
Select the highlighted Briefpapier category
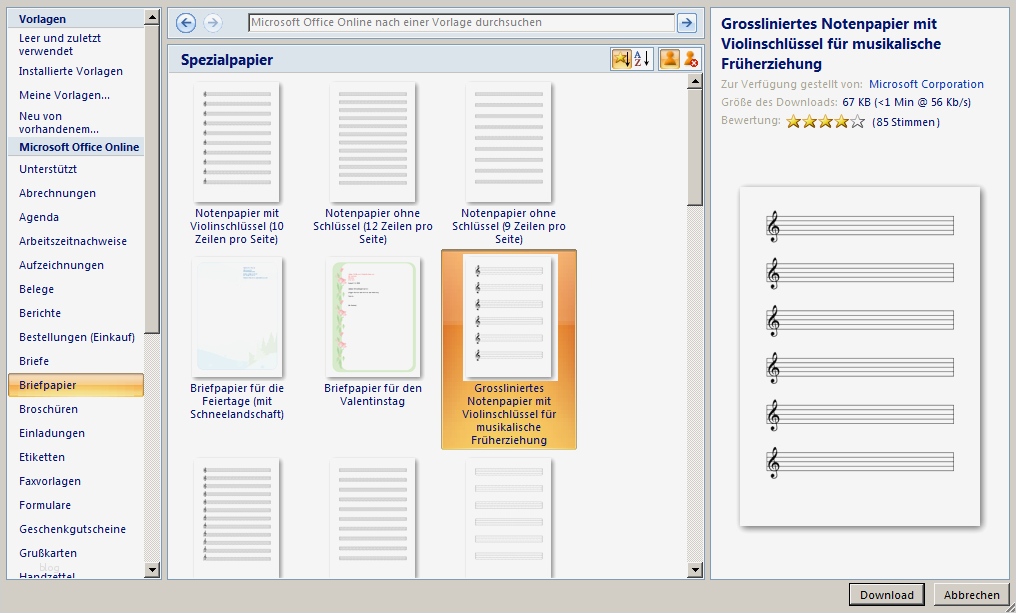pyautogui.click(x=76, y=385)
